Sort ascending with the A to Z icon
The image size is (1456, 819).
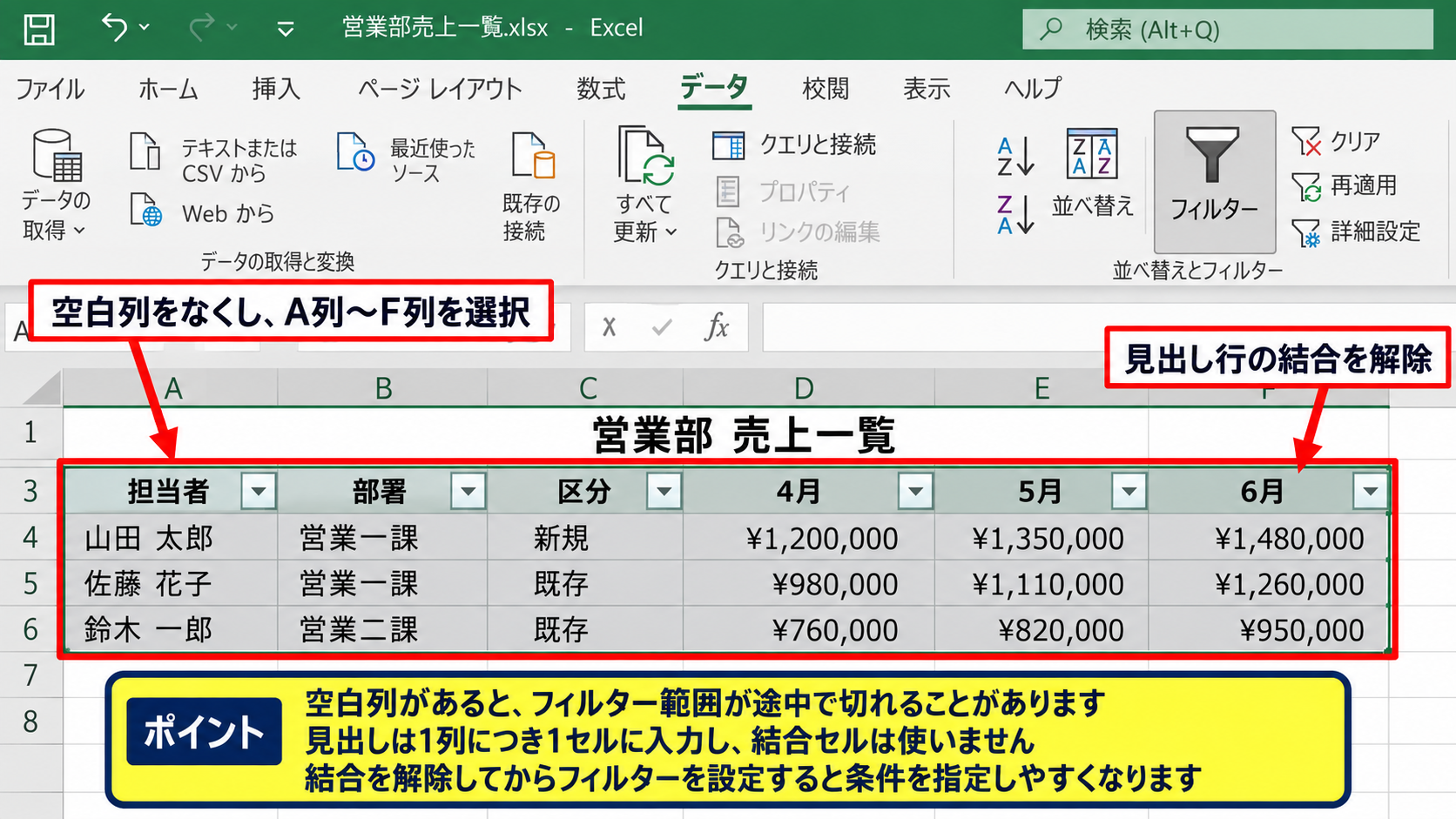click(1015, 157)
